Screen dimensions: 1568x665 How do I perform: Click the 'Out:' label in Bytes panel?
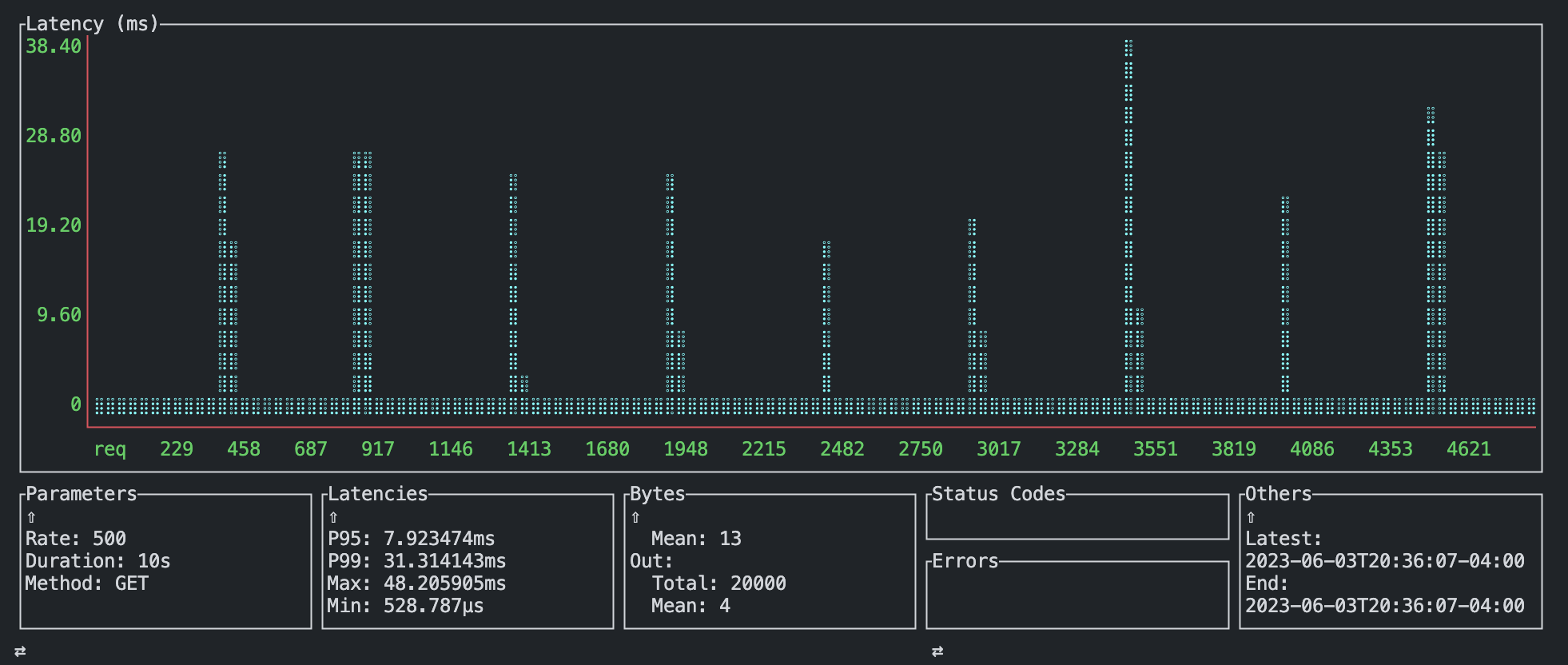pos(652,561)
